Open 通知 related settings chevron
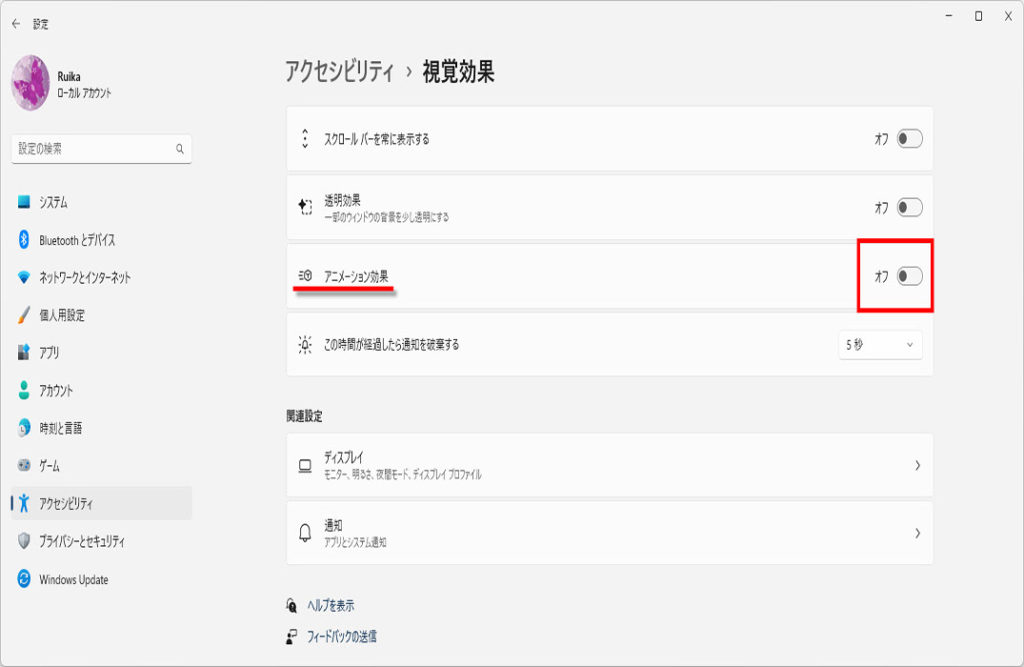 pos(917,534)
